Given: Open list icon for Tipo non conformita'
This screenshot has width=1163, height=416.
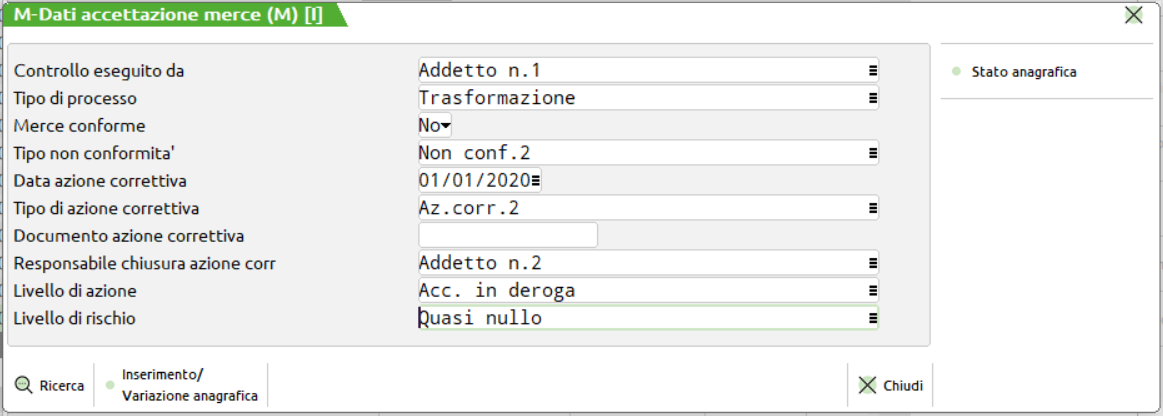Looking at the screenshot, I should [872, 153].
